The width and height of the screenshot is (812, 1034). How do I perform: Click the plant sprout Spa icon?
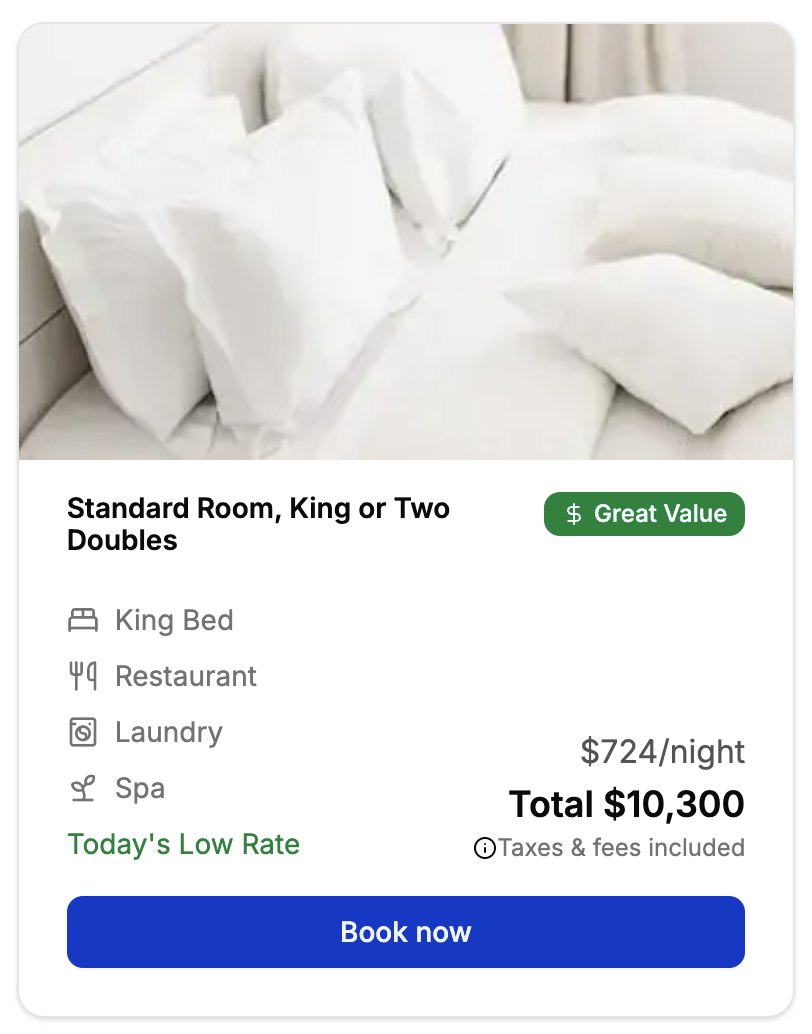pyautogui.click(x=83, y=789)
